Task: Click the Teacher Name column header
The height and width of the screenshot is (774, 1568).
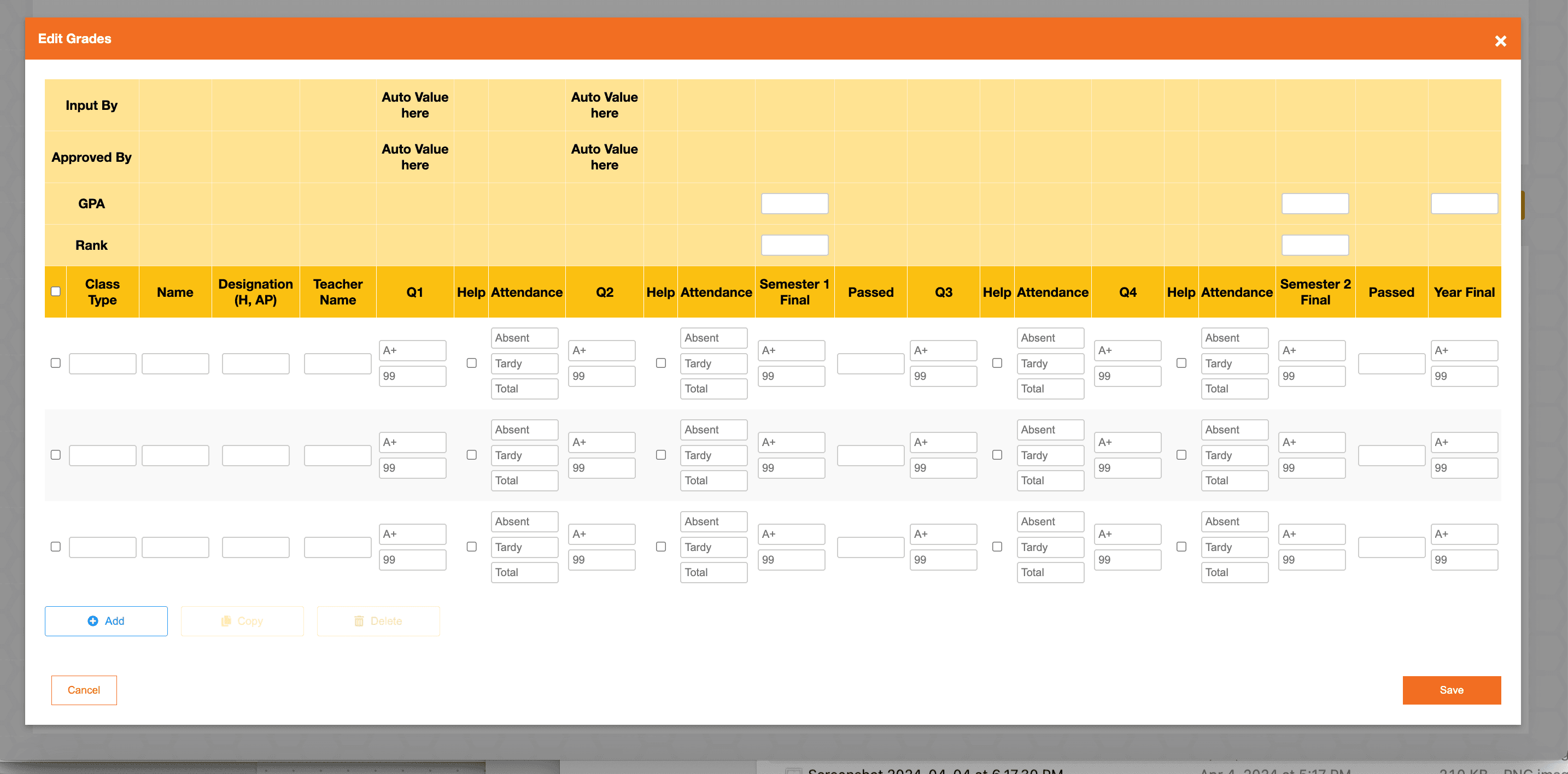Action: 338,292
